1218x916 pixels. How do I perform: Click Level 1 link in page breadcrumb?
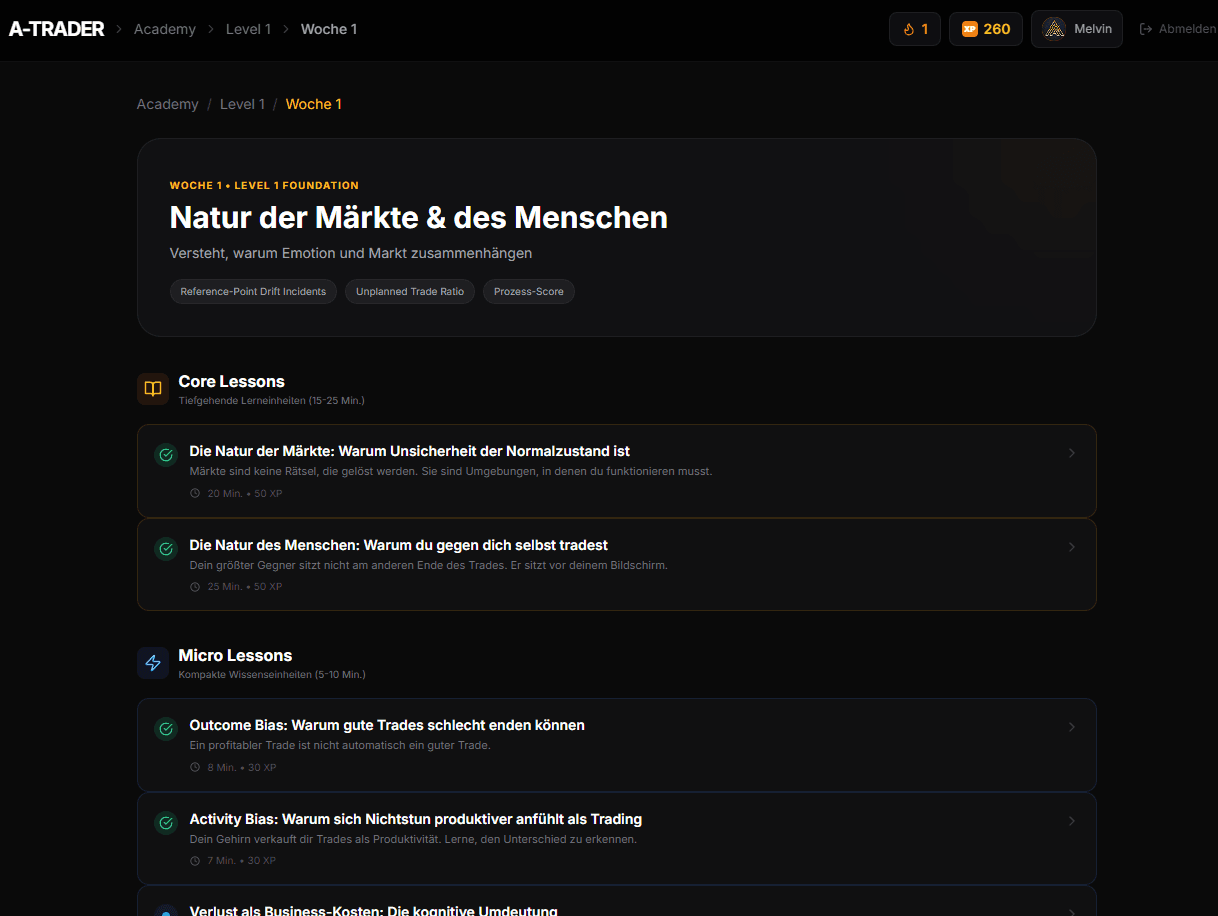pos(242,104)
